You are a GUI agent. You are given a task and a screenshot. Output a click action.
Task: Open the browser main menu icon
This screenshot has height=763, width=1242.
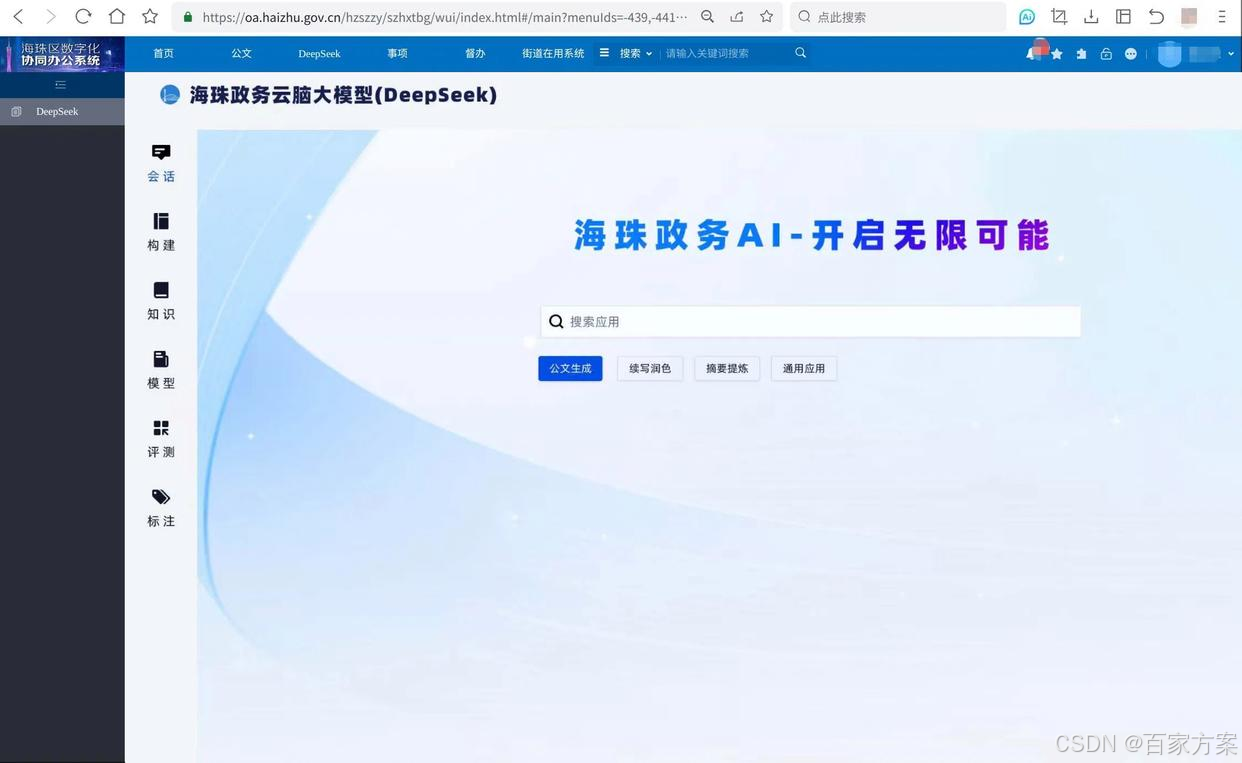(1221, 16)
